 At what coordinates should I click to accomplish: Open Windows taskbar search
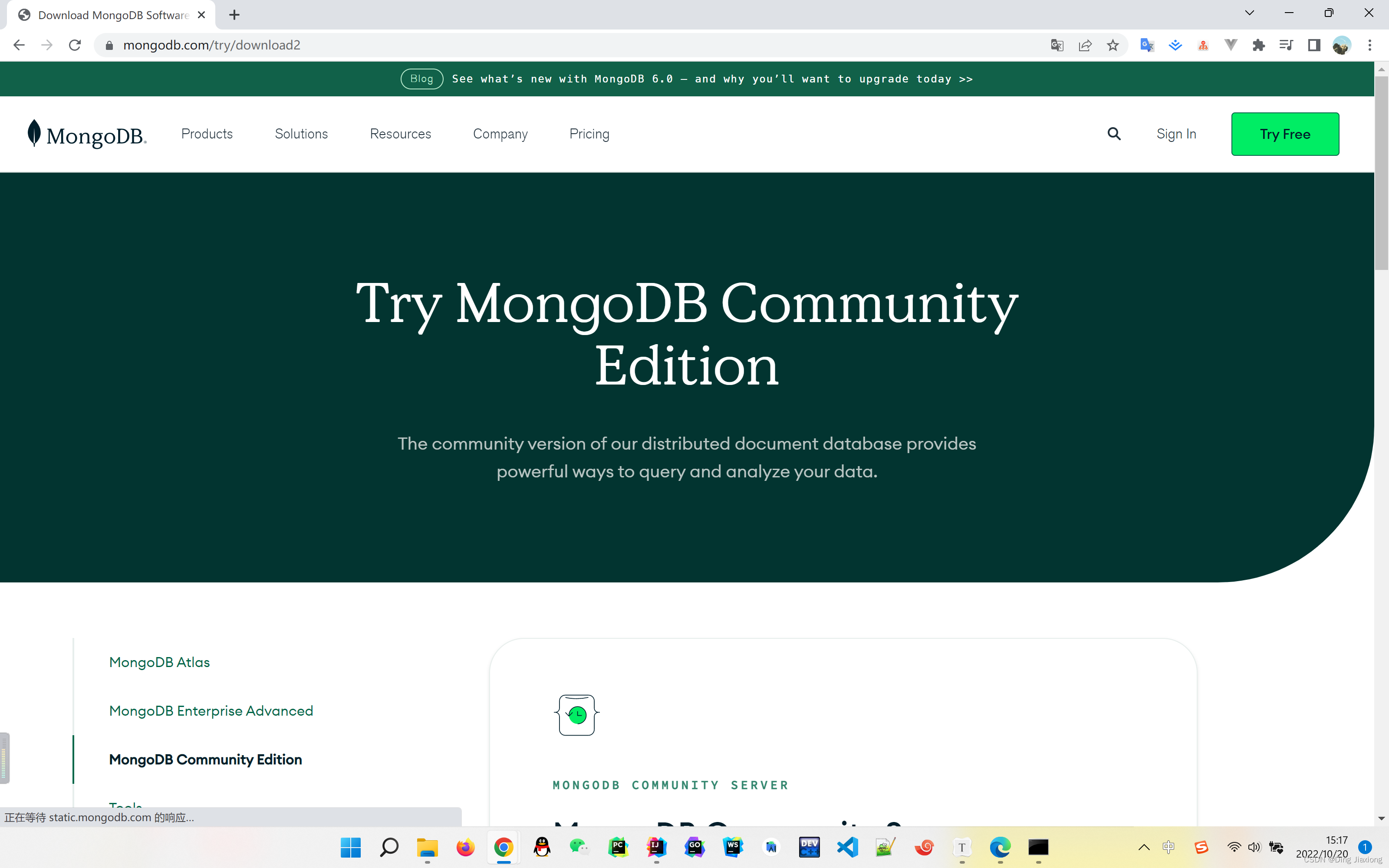(x=389, y=847)
